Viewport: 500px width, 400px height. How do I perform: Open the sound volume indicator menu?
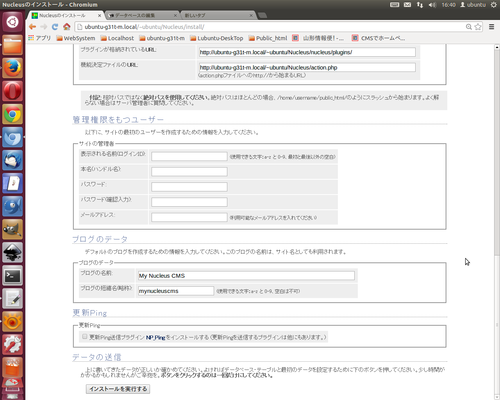point(432,5)
